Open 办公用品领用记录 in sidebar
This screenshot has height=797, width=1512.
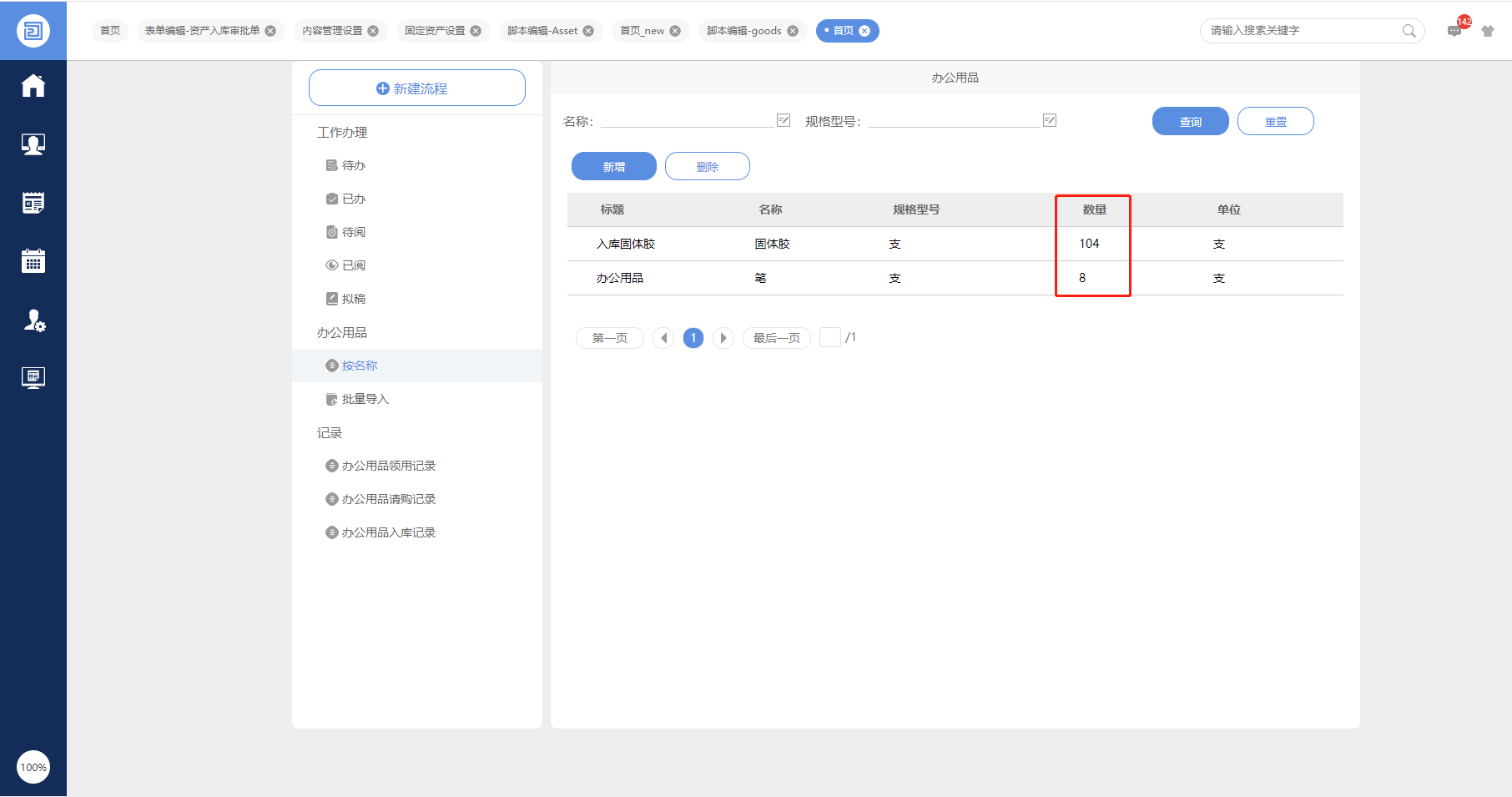click(x=388, y=466)
